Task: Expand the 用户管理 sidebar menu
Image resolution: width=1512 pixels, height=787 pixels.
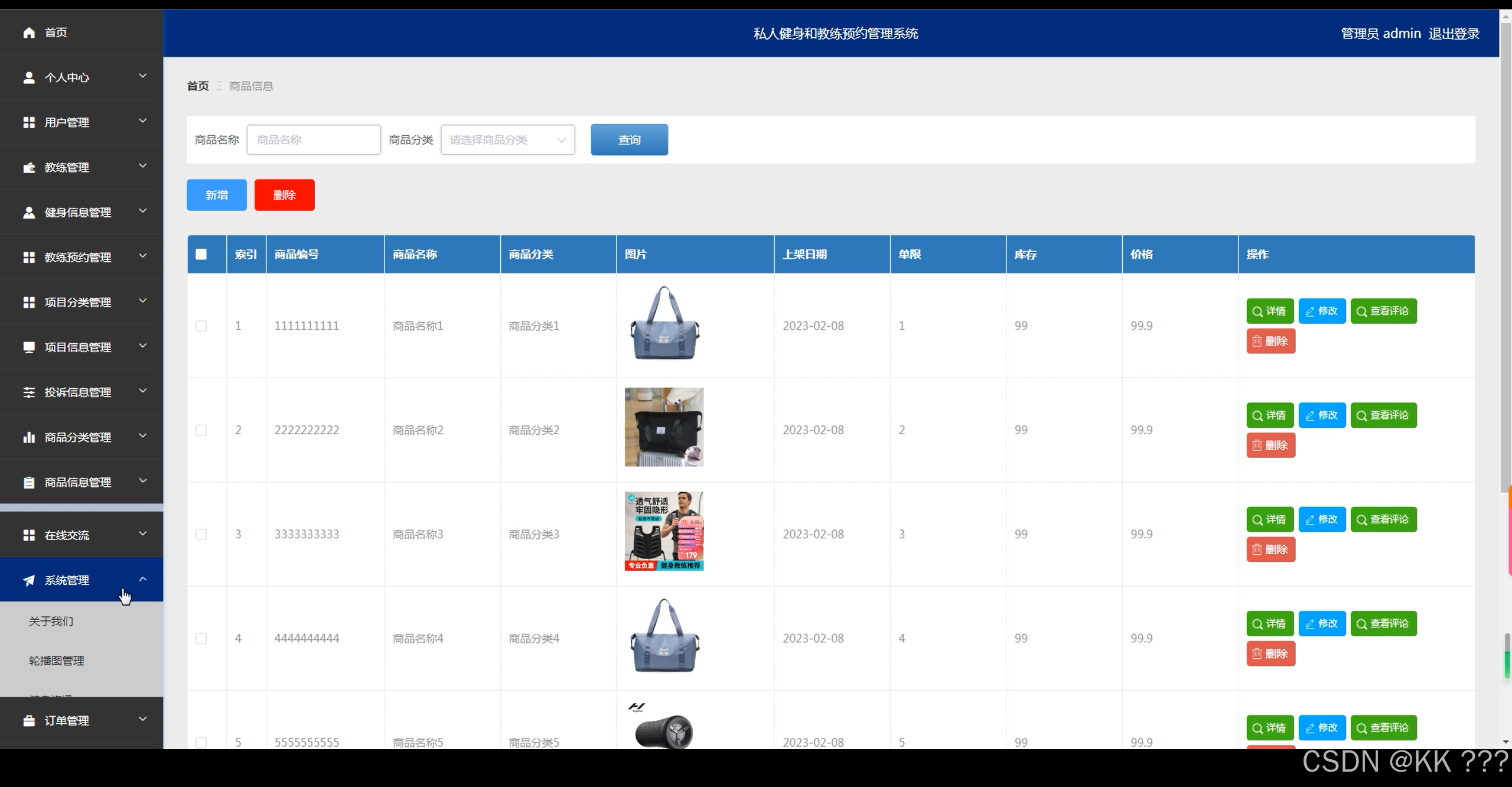Action: pyautogui.click(x=82, y=122)
